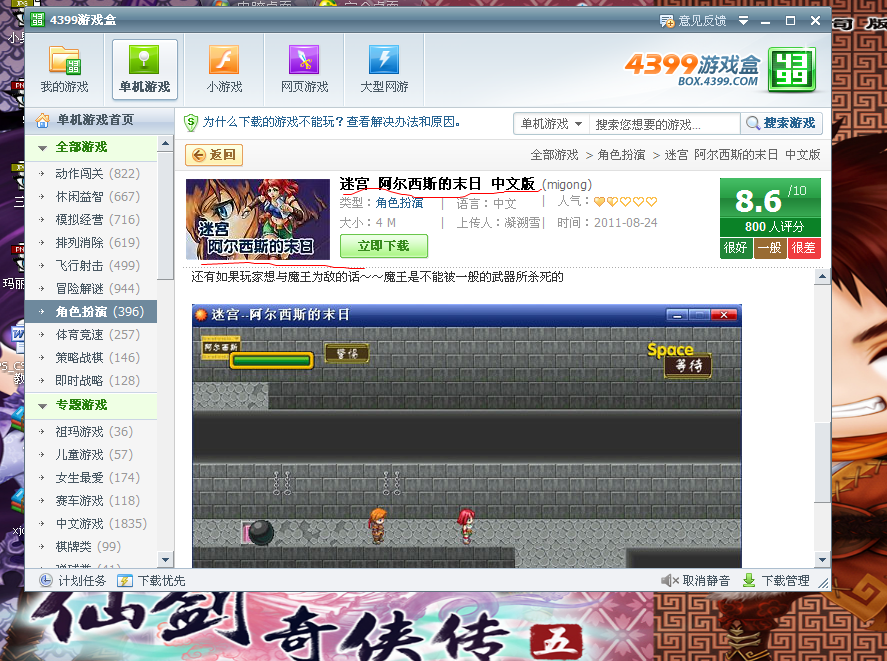This screenshot has width=887, height=661.
Task: Open 女生最爱 (174) topic
Action: click(x=91, y=478)
